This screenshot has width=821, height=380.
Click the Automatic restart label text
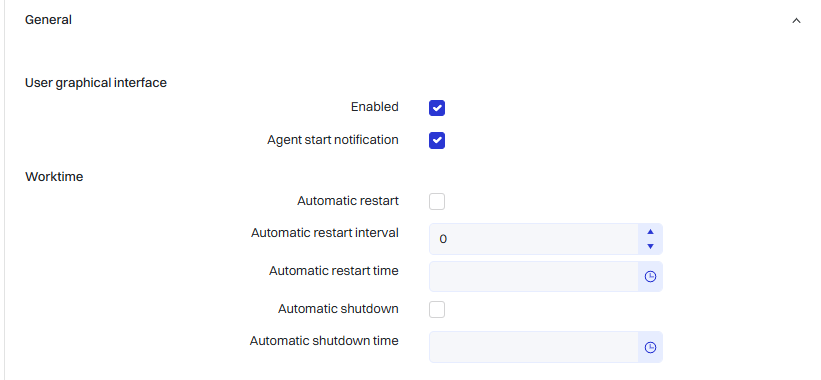click(x=348, y=200)
